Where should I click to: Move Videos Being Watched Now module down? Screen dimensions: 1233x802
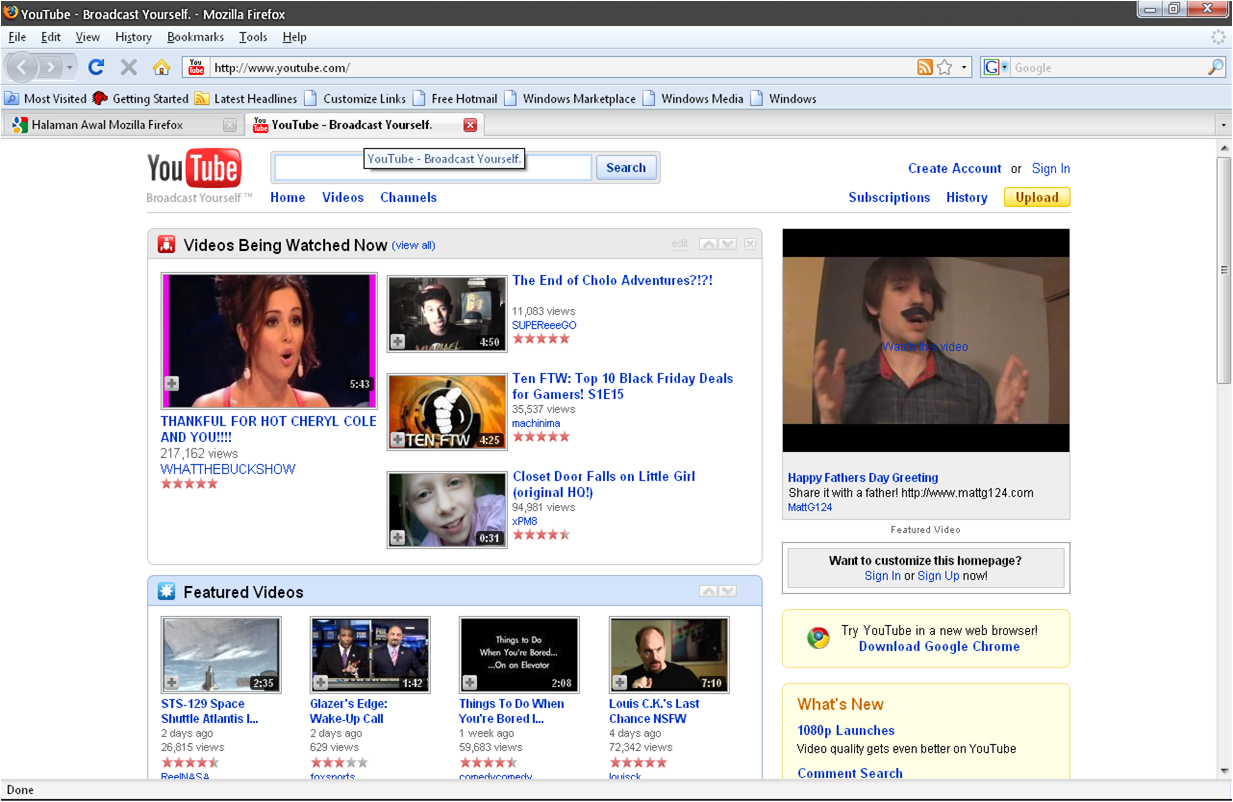point(727,244)
